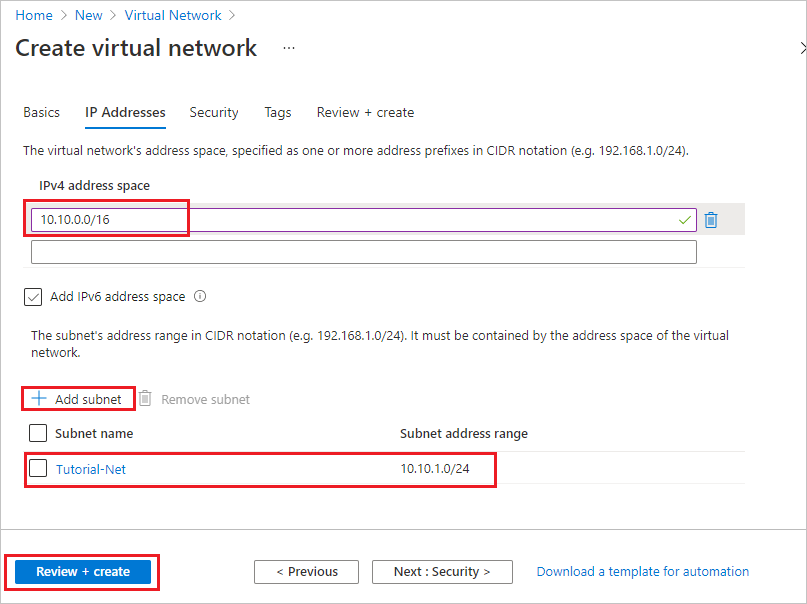Click the Review + create button
The width and height of the screenshot is (807, 604).
81,571
